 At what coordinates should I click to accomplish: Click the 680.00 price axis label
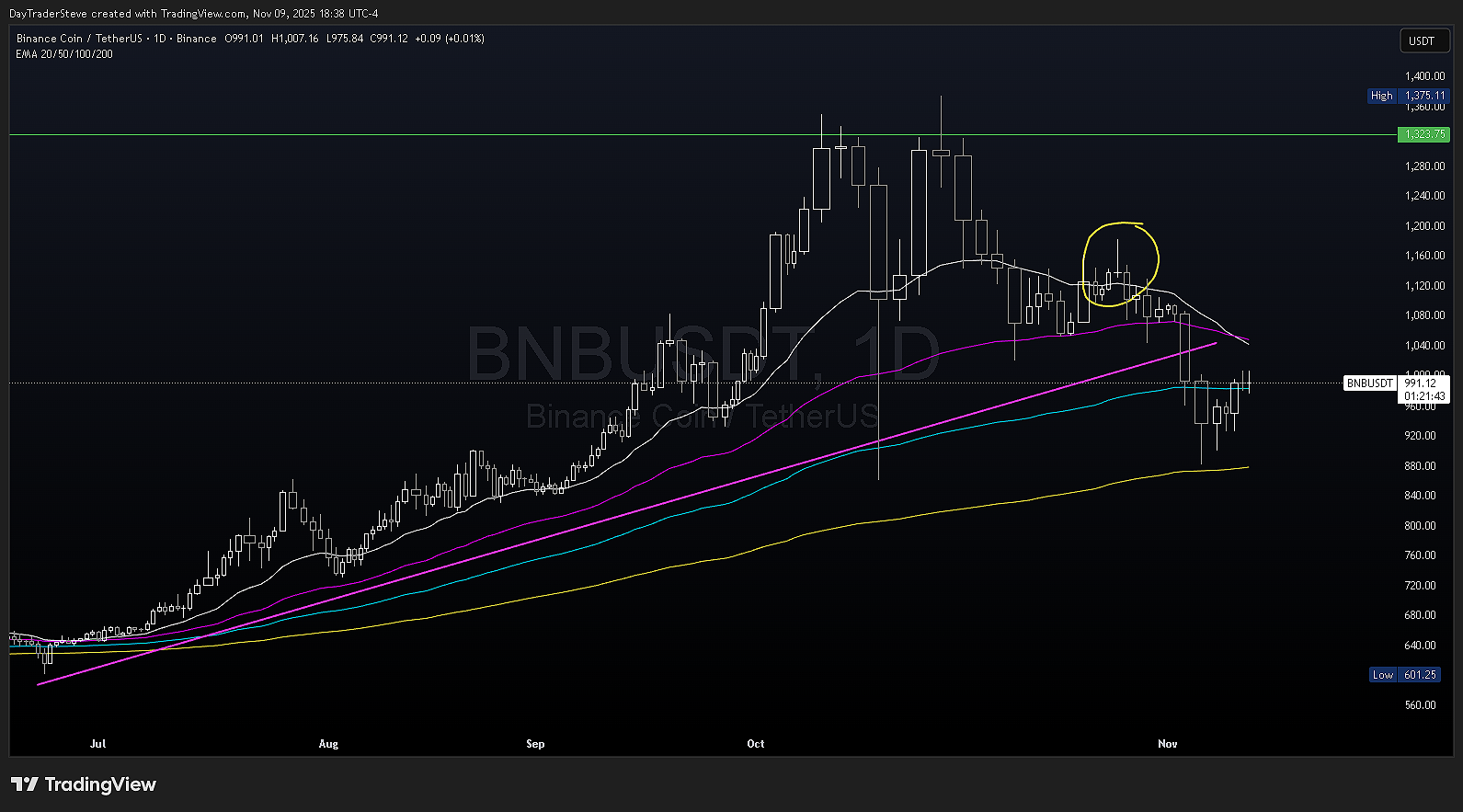[x=1420, y=615]
